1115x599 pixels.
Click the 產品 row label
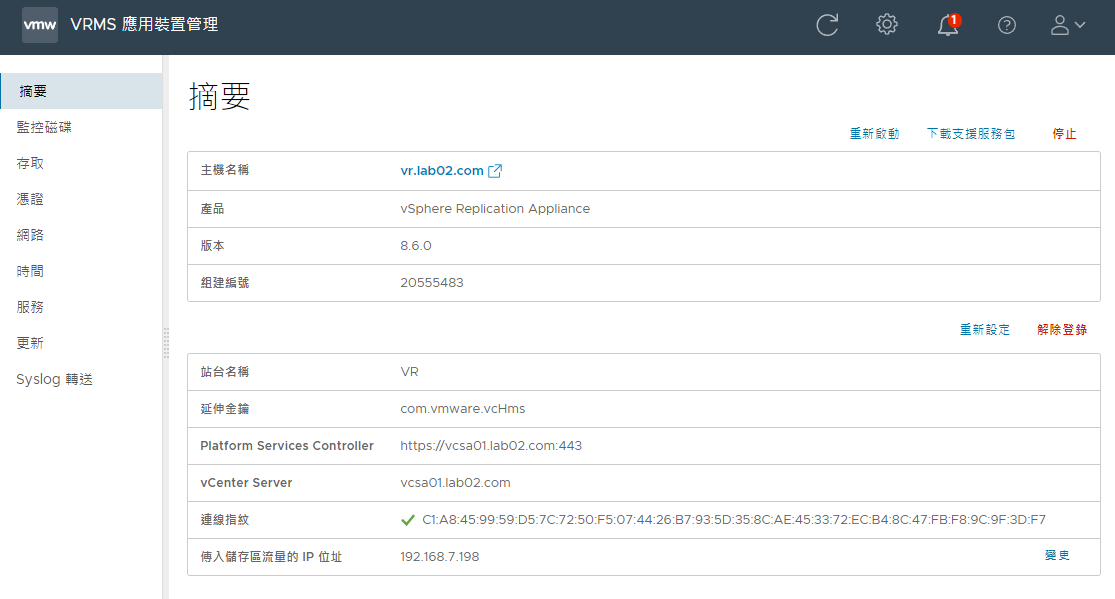(213, 209)
